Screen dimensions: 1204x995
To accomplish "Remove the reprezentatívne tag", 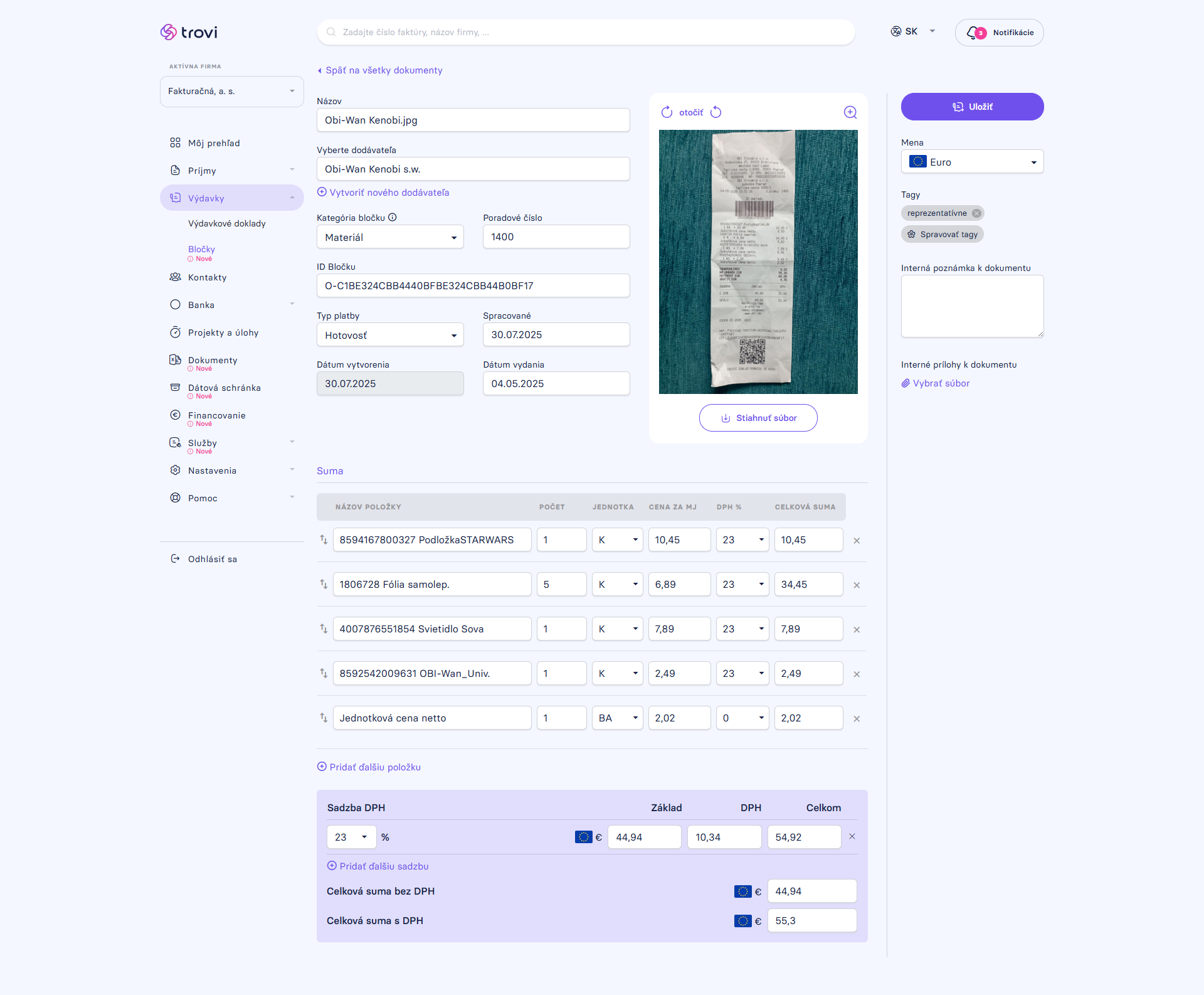I will point(976,213).
